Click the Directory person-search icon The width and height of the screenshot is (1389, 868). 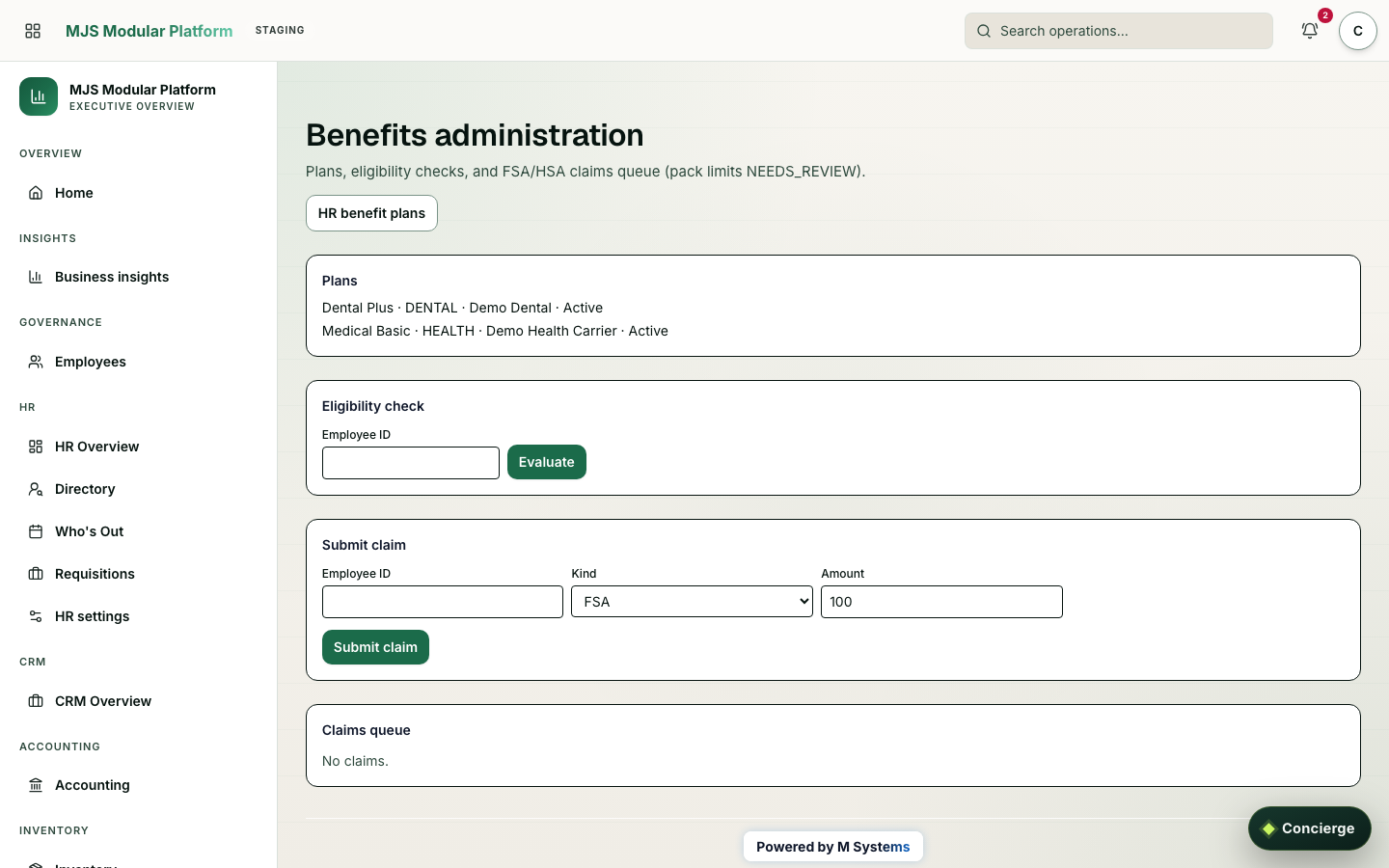coord(36,489)
